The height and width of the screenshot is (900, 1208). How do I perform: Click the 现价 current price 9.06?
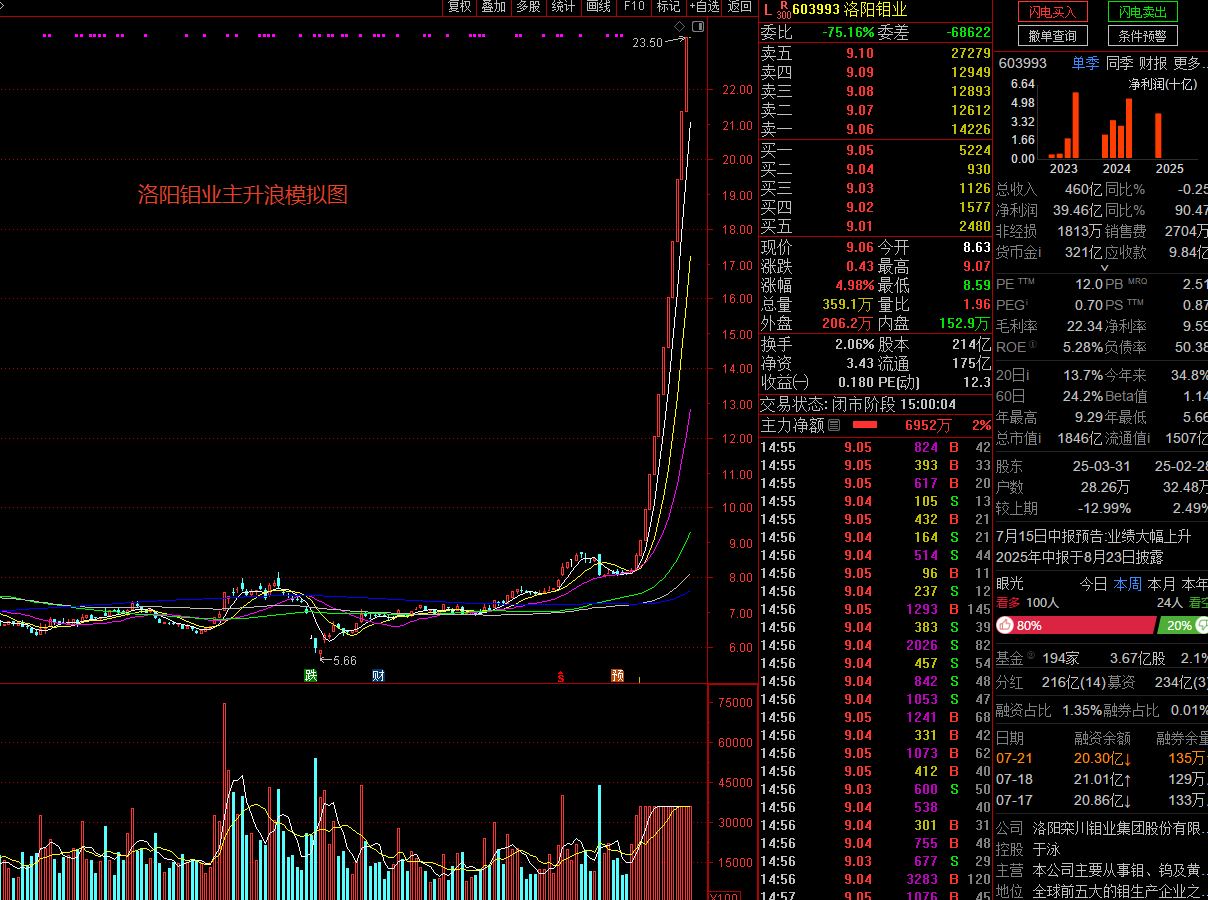click(860, 247)
